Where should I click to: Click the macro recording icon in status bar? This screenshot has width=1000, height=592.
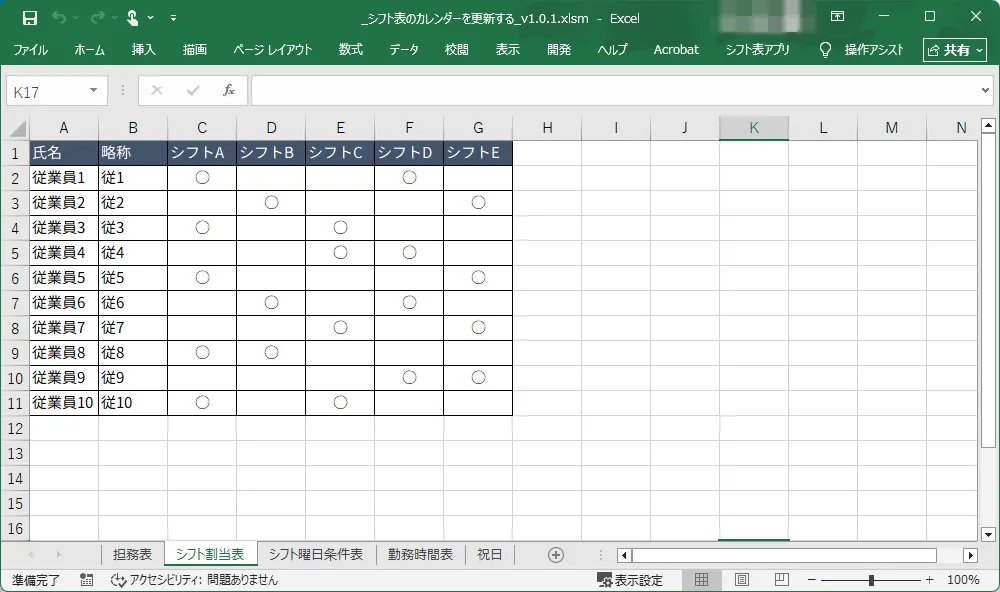pos(87,580)
